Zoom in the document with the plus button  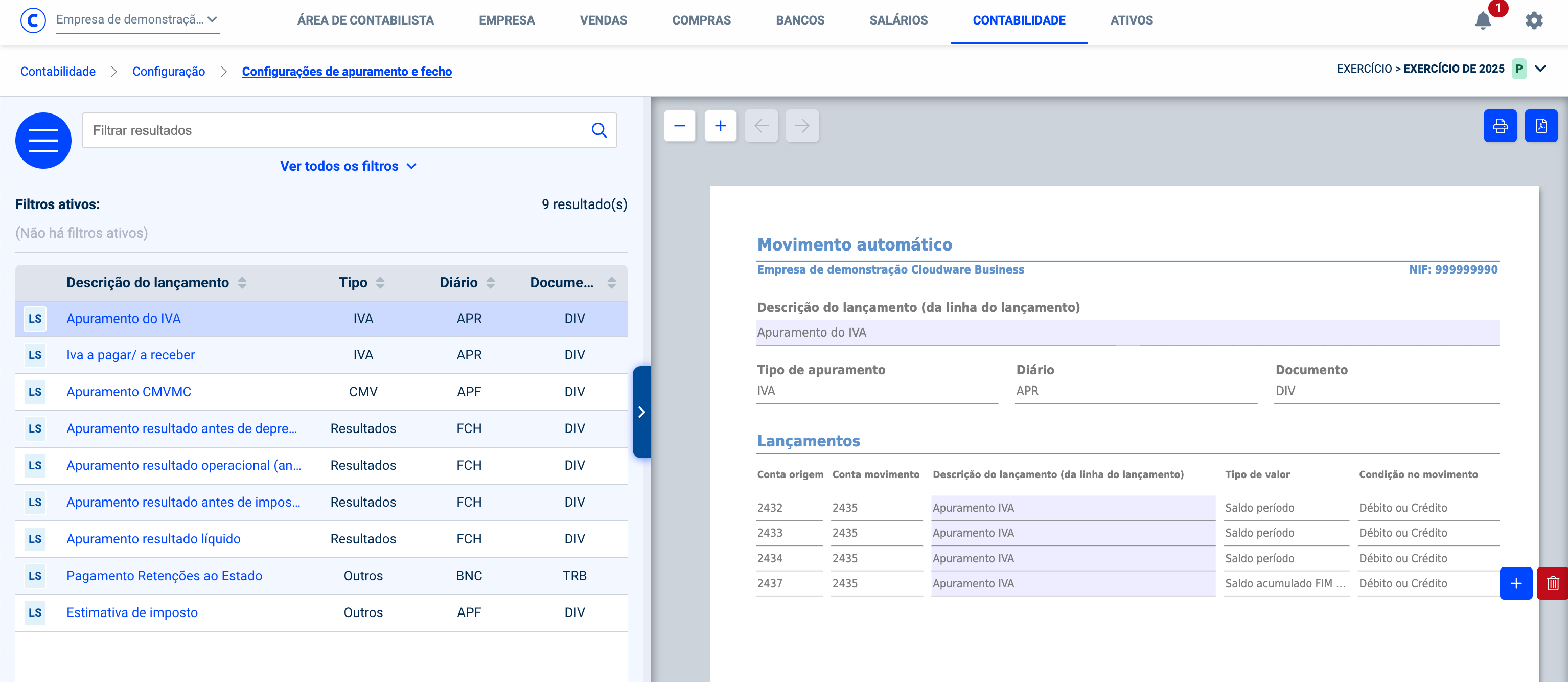pyautogui.click(x=720, y=126)
